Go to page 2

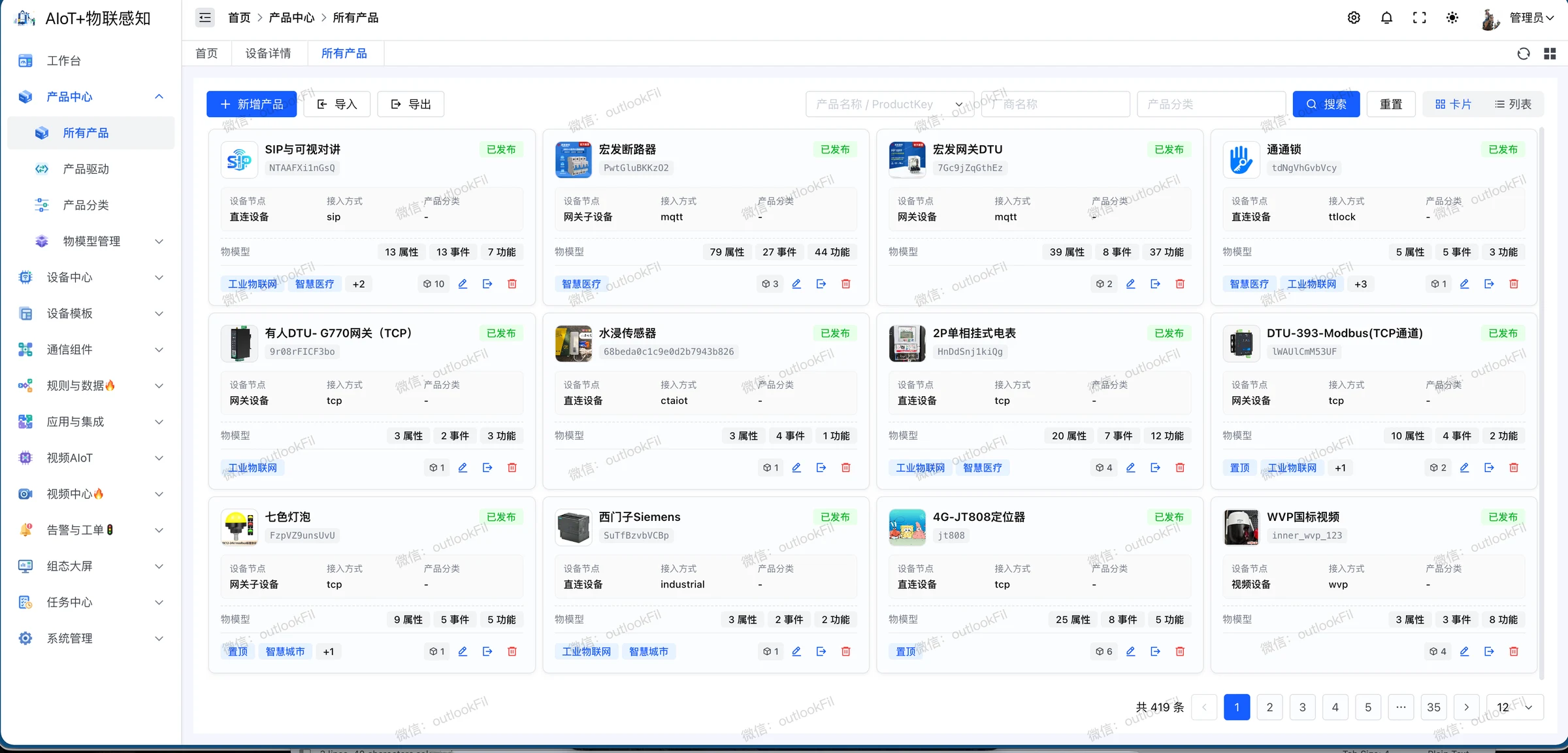click(1269, 707)
